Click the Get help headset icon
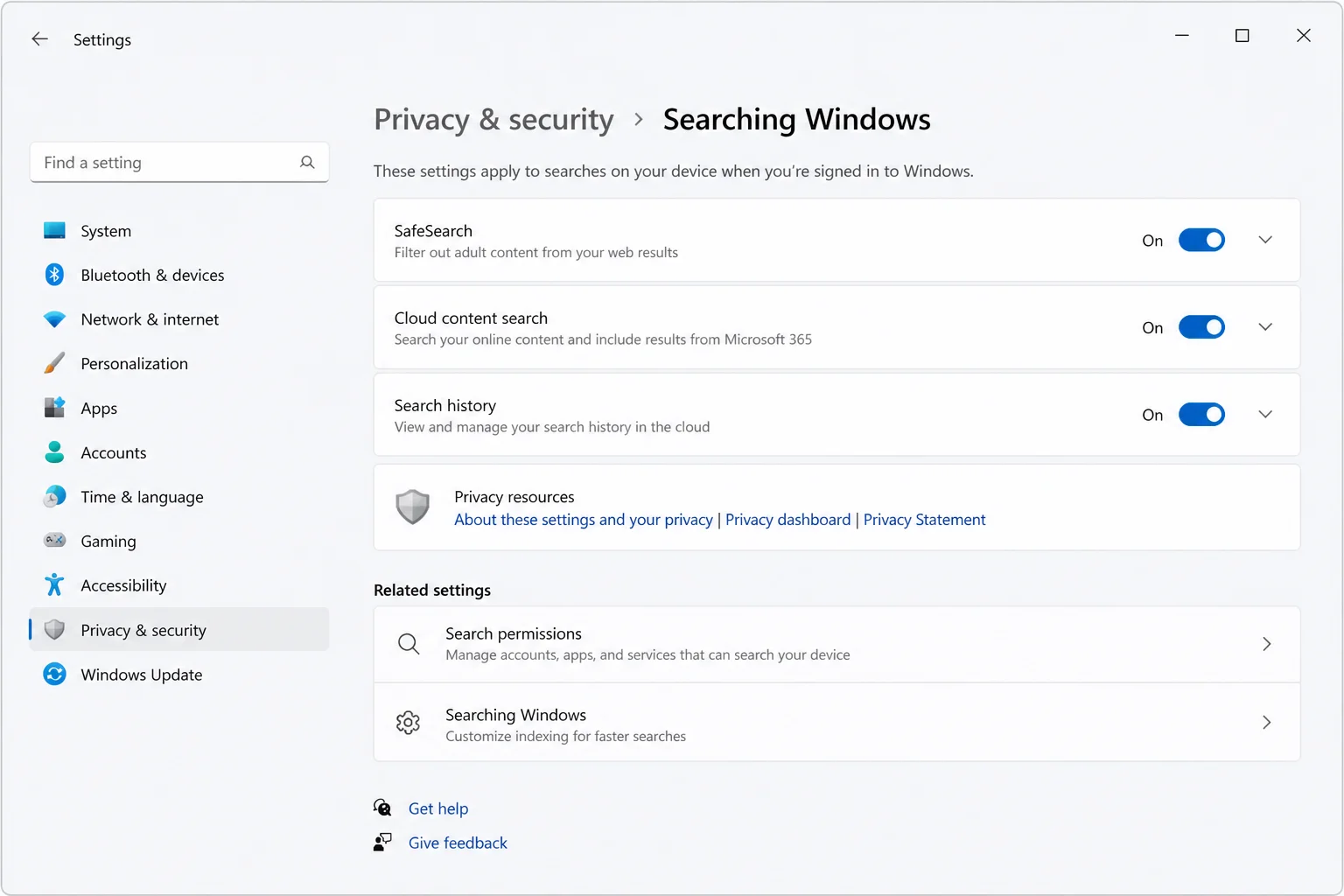 click(x=382, y=808)
